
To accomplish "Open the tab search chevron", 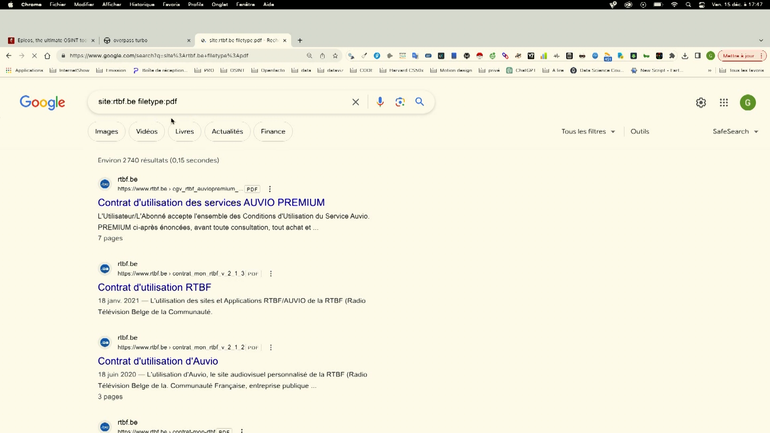I will (761, 40).
